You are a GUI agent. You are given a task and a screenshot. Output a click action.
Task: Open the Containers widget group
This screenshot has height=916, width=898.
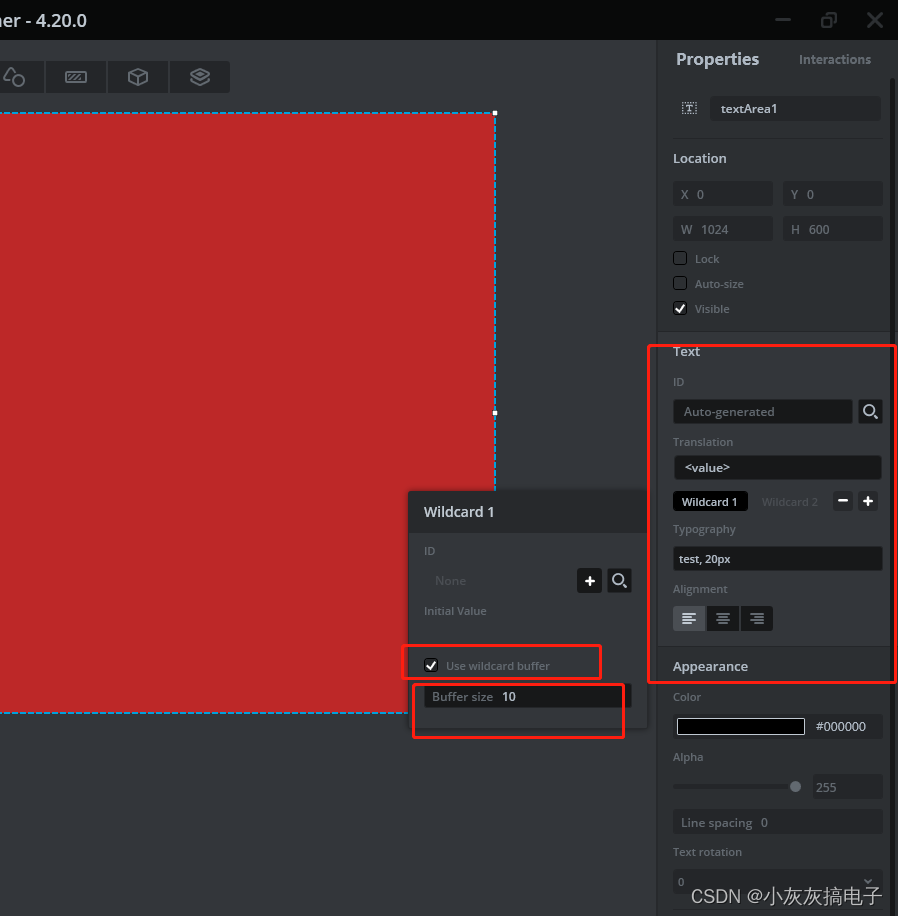[138, 77]
